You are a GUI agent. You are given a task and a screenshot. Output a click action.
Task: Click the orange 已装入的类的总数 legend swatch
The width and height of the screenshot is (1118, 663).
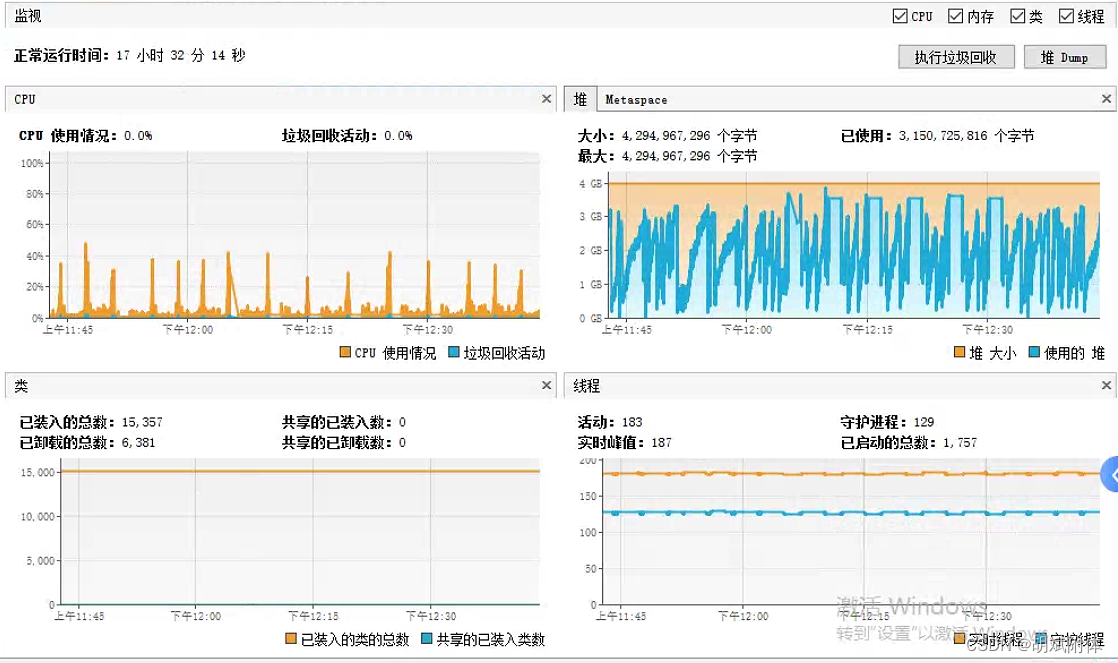click(291, 639)
